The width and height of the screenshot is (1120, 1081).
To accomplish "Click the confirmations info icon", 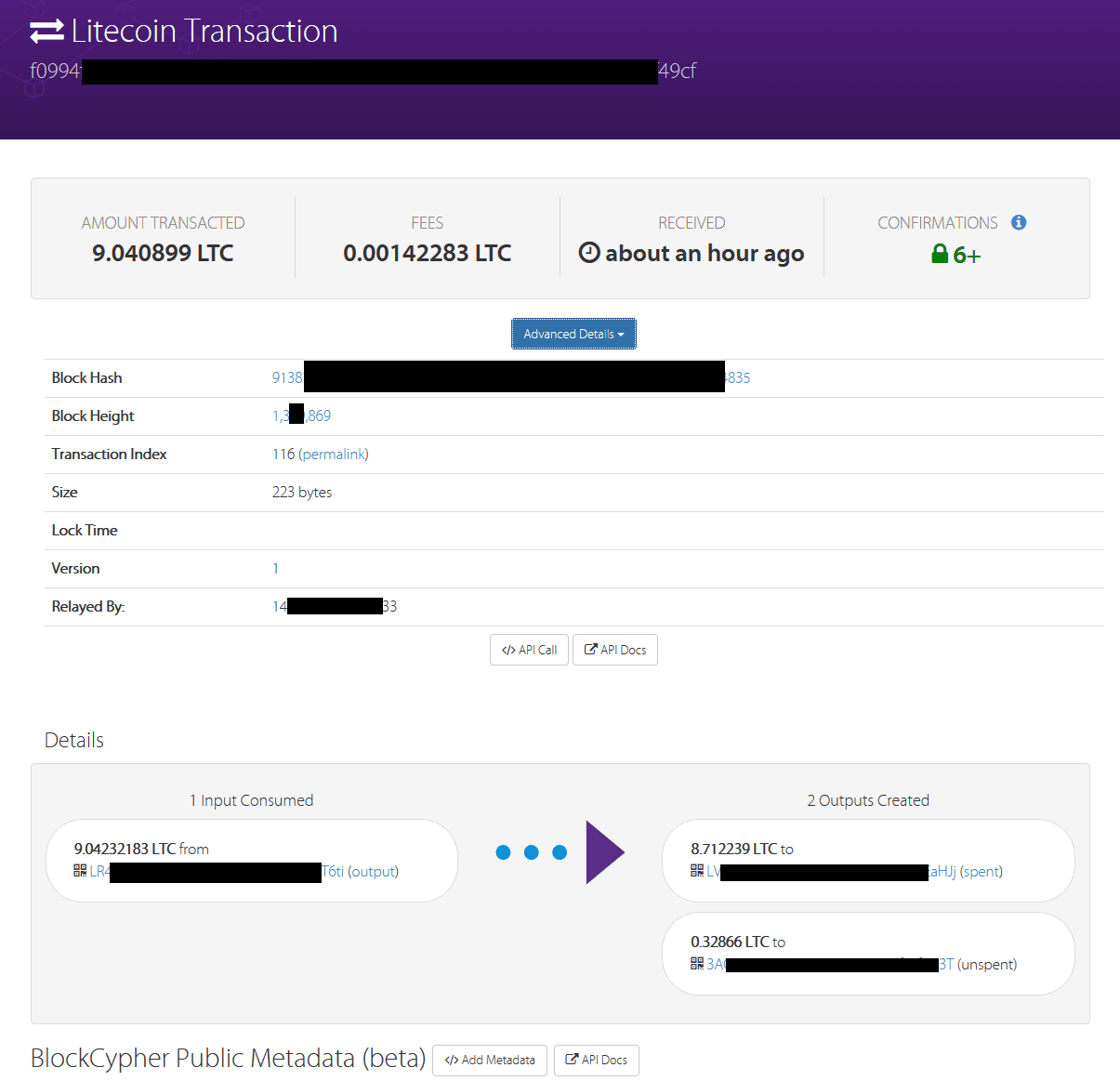I will tap(1019, 222).
